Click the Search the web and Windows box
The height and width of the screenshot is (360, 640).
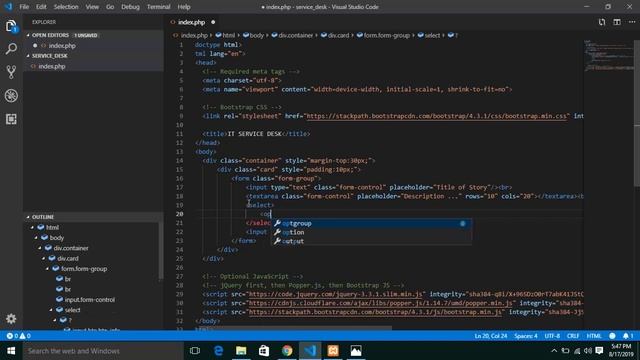[x=103, y=351]
